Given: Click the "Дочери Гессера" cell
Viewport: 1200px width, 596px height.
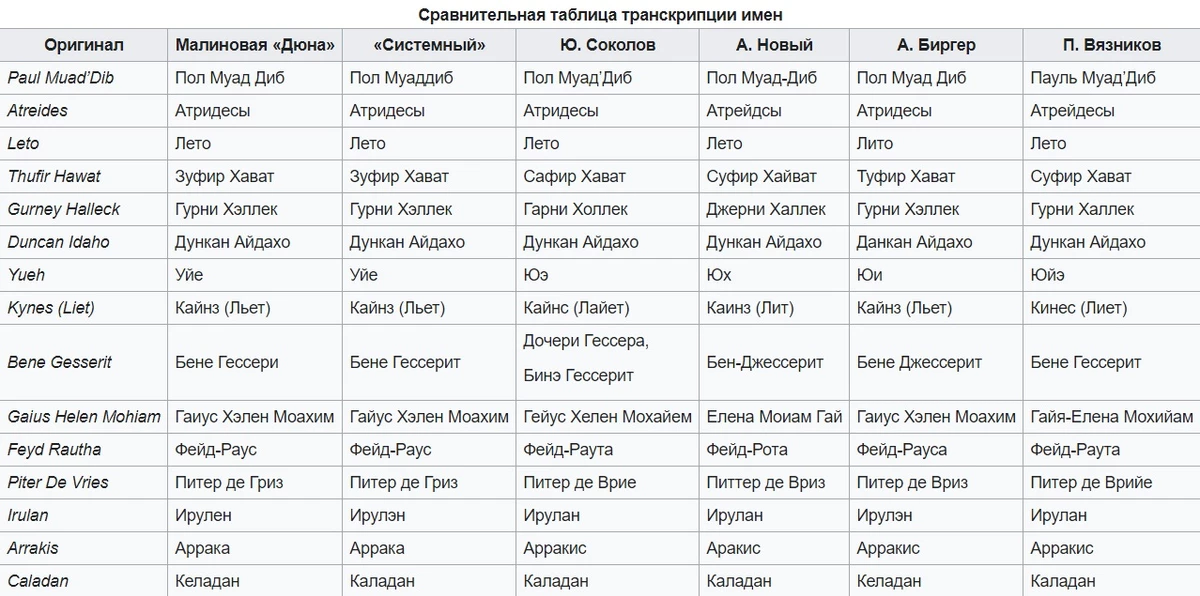Looking at the screenshot, I should [586, 342].
